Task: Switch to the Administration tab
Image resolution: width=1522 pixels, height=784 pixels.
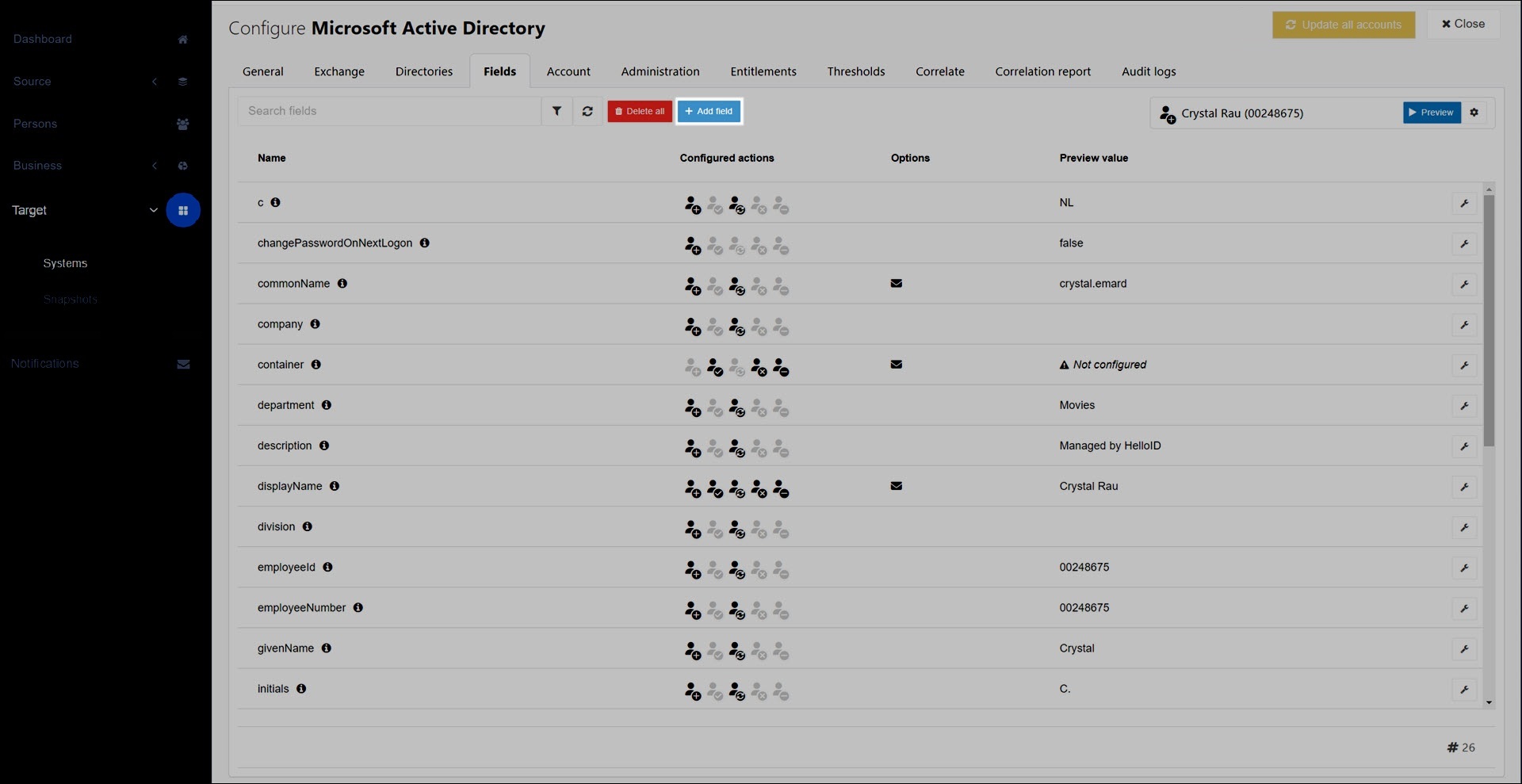Action: pos(660,71)
